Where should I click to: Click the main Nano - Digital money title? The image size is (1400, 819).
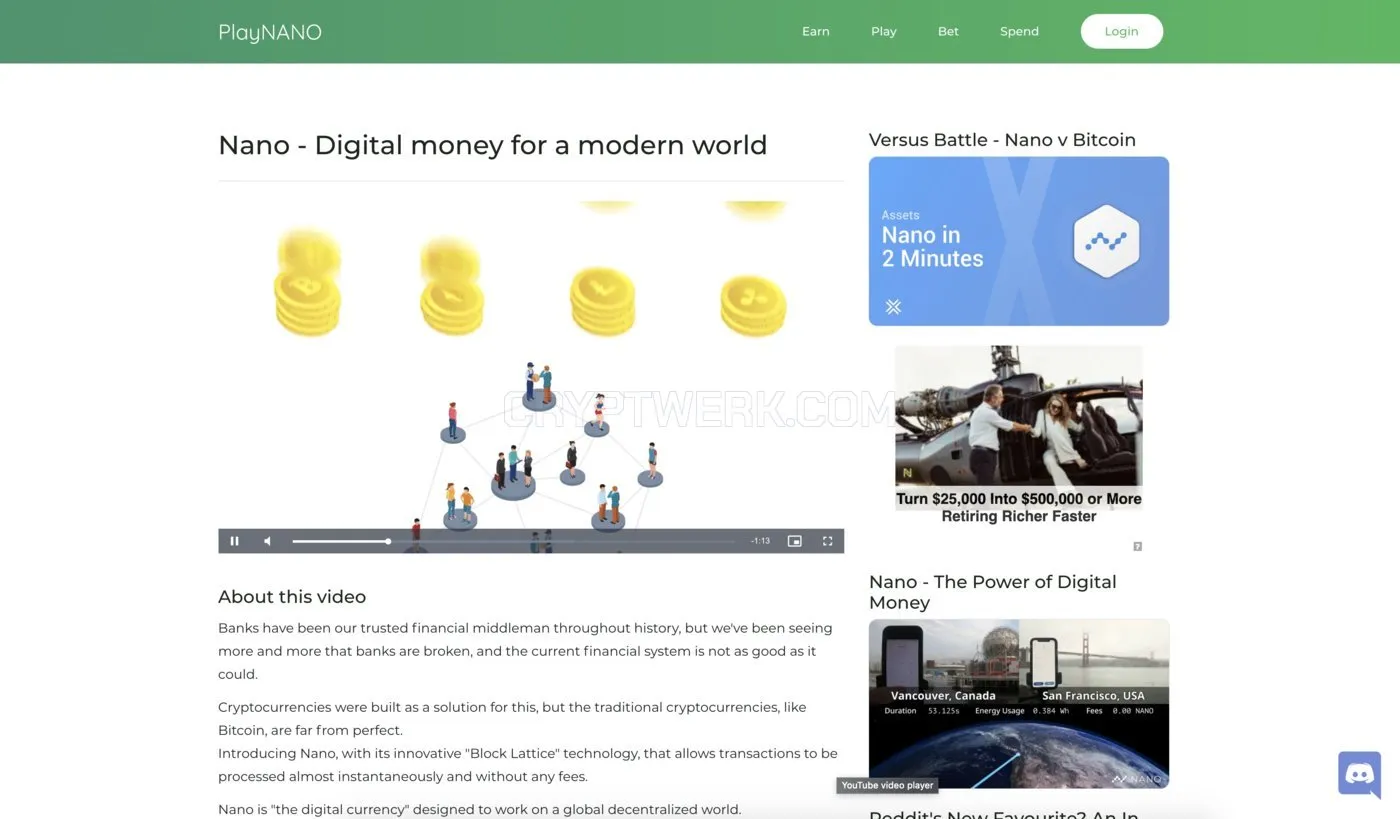(x=493, y=145)
